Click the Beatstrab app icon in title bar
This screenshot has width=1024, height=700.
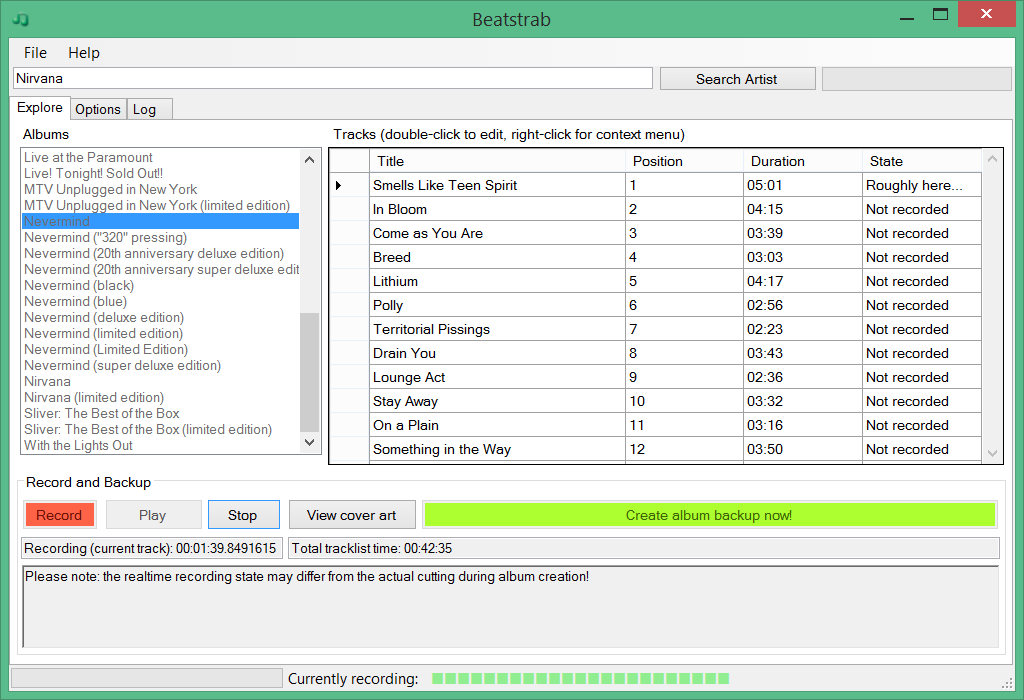tap(20, 19)
